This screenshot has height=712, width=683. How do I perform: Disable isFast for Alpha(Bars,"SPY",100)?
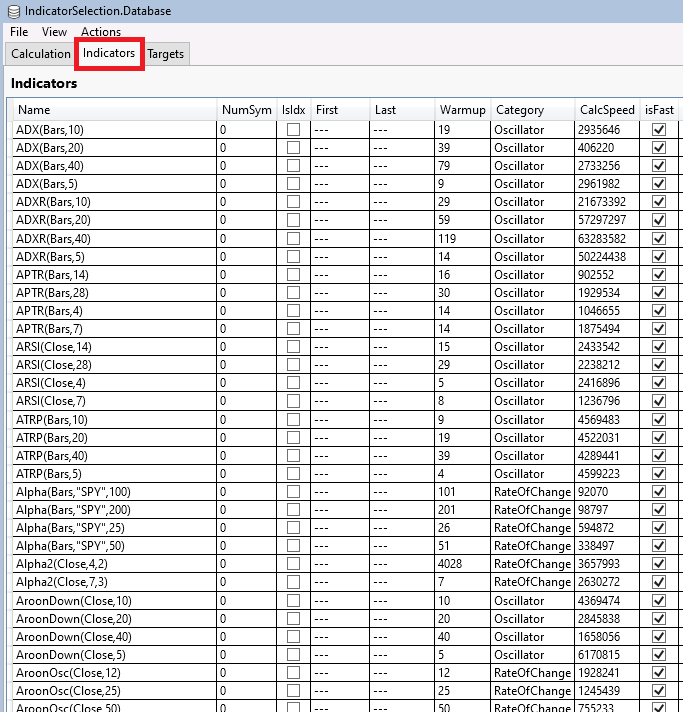click(659, 492)
